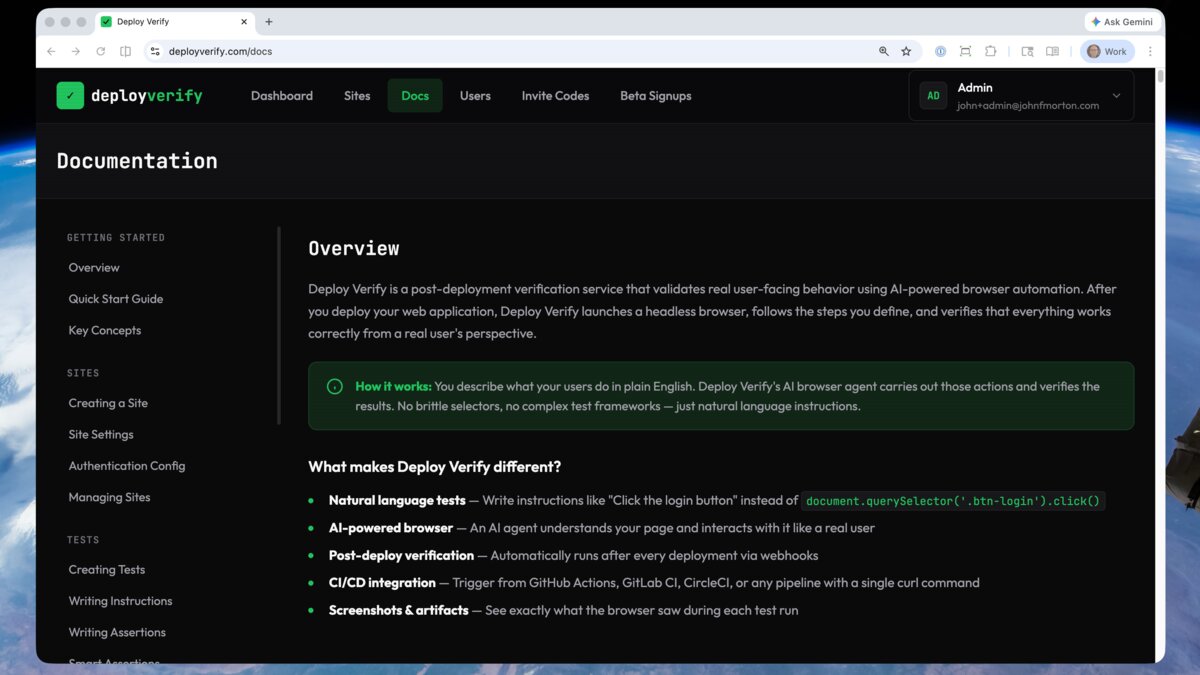The image size is (1200, 675).
Task: Click the browser forward arrow
Action: [x=75, y=51]
